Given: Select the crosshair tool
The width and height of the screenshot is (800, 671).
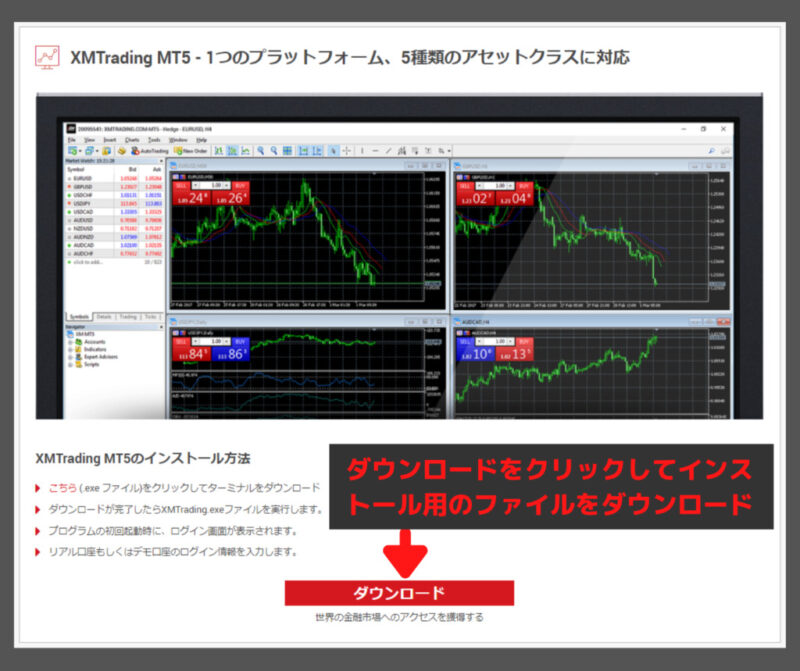Looking at the screenshot, I should (x=346, y=151).
